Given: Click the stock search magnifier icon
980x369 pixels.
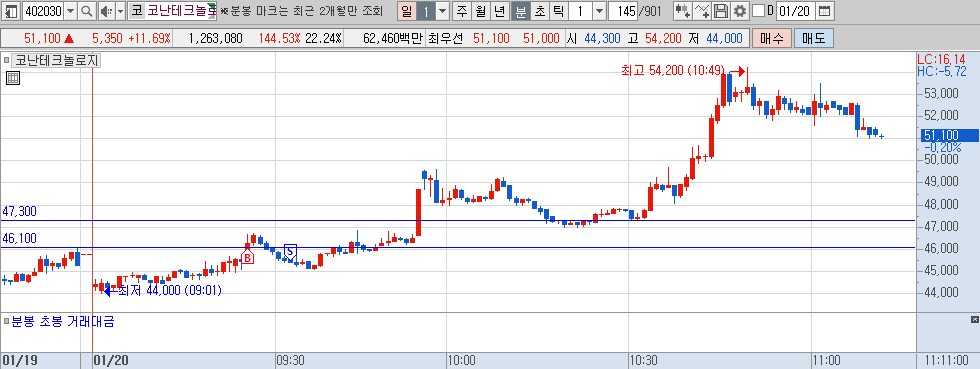Looking at the screenshot, I should [86, 11].
